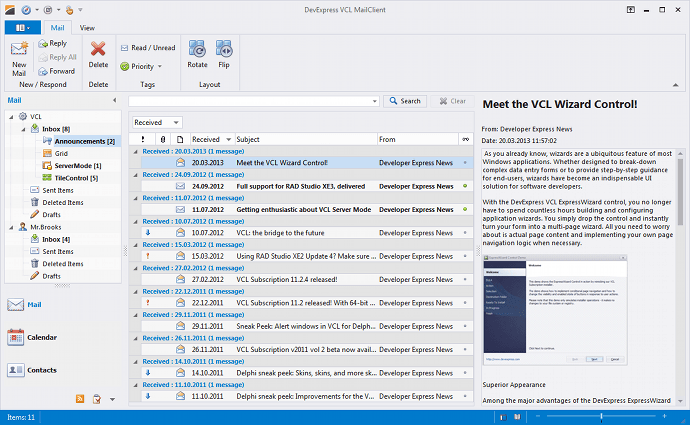The width and height of the screenshot is (690, 425).
Task: Collapse the Received 24.09.2012 group
Action: tap(136, 175)
